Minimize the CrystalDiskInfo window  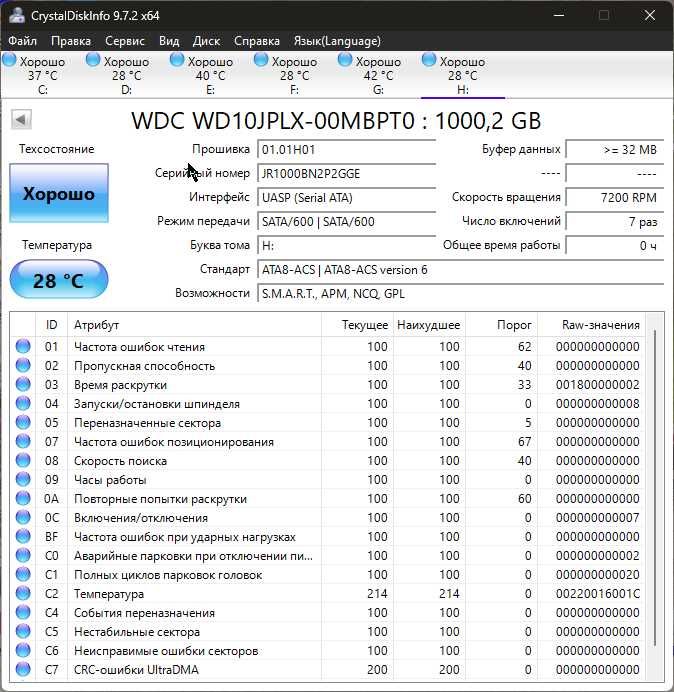click(559, 15)
